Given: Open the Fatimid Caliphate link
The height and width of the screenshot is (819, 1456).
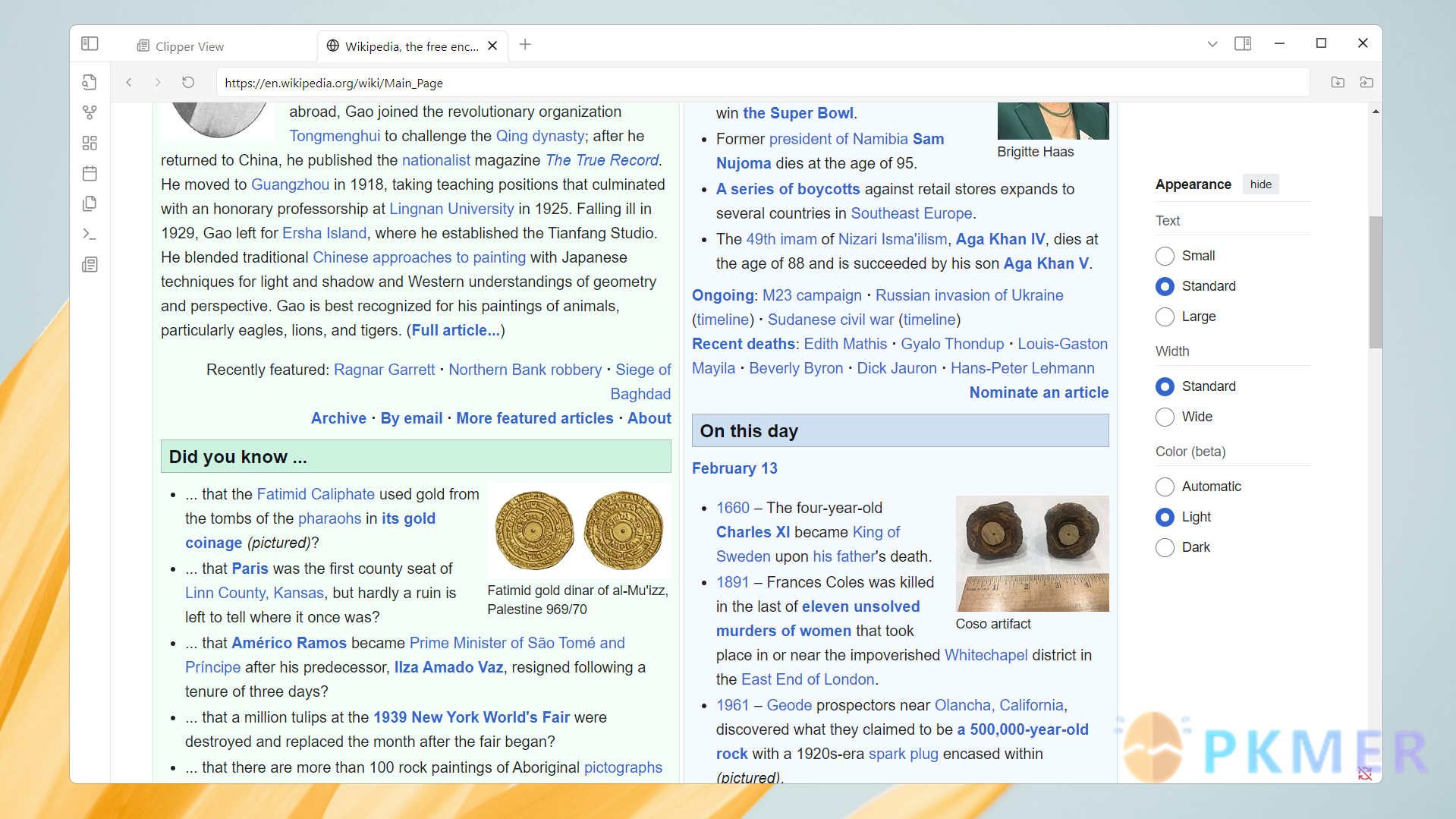Looking at the screenshot, I should click(316, 494).
